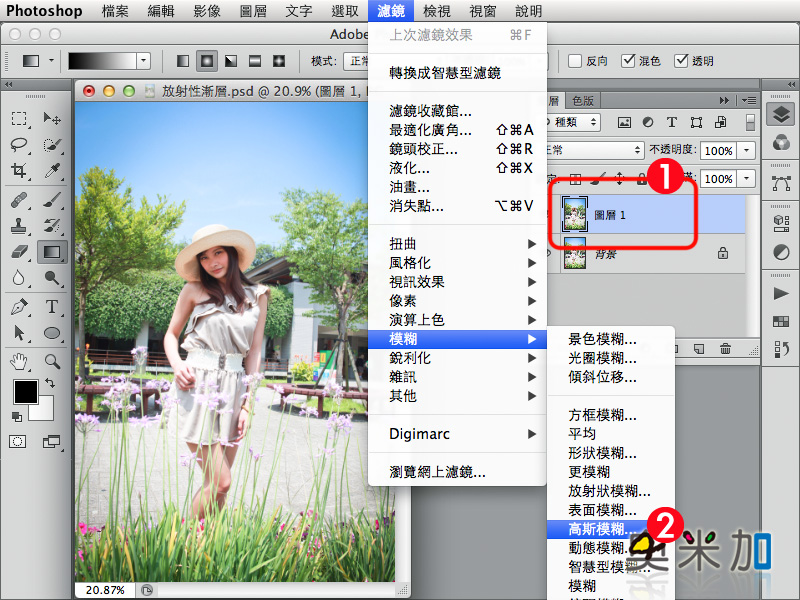This screenshot has width=800, height=600.
Task: Open the layer filter 種類 dropdown
Action: pos(571,122)
